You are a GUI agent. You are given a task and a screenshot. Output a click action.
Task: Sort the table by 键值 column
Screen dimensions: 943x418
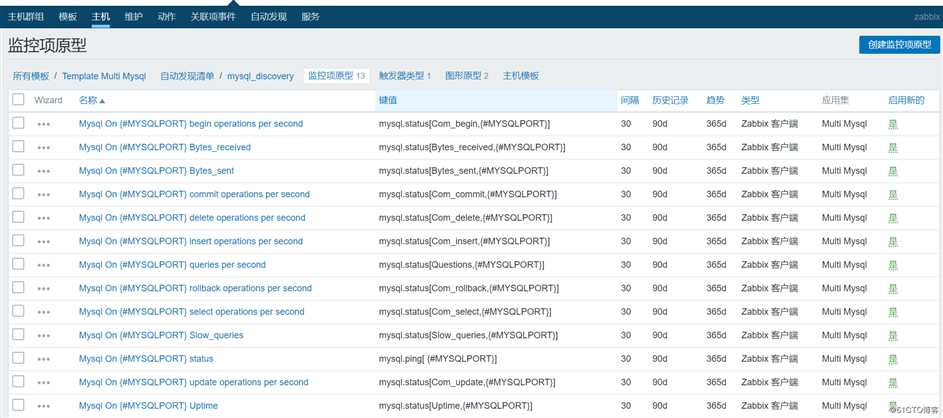[x=387, y=100]
